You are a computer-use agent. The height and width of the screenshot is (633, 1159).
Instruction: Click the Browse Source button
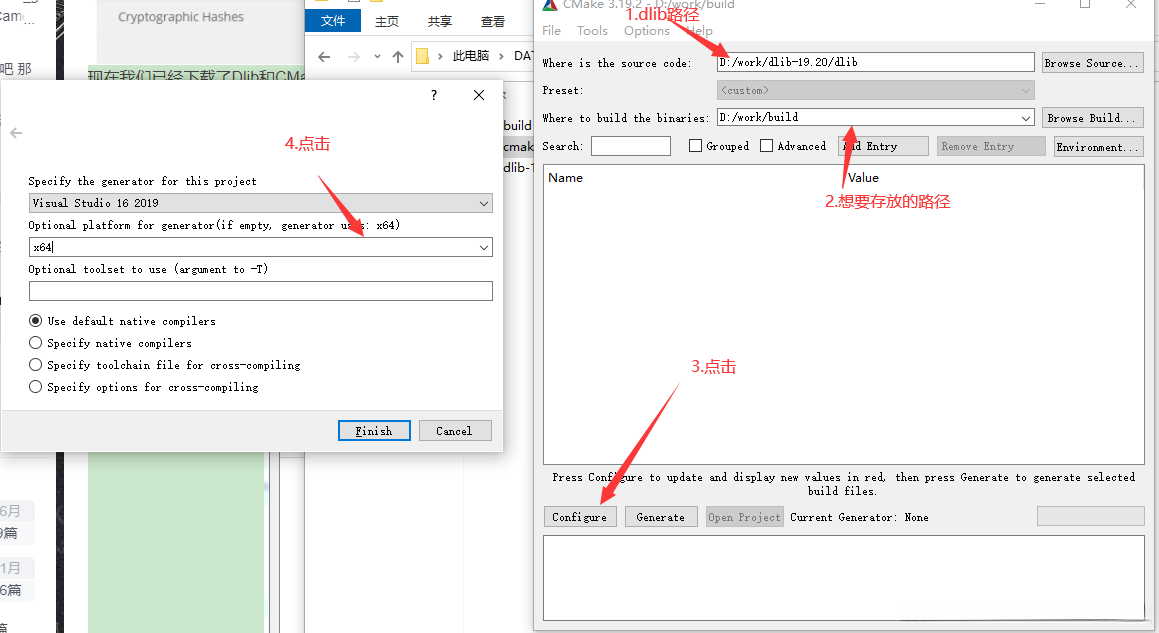tap(1092, 63)
